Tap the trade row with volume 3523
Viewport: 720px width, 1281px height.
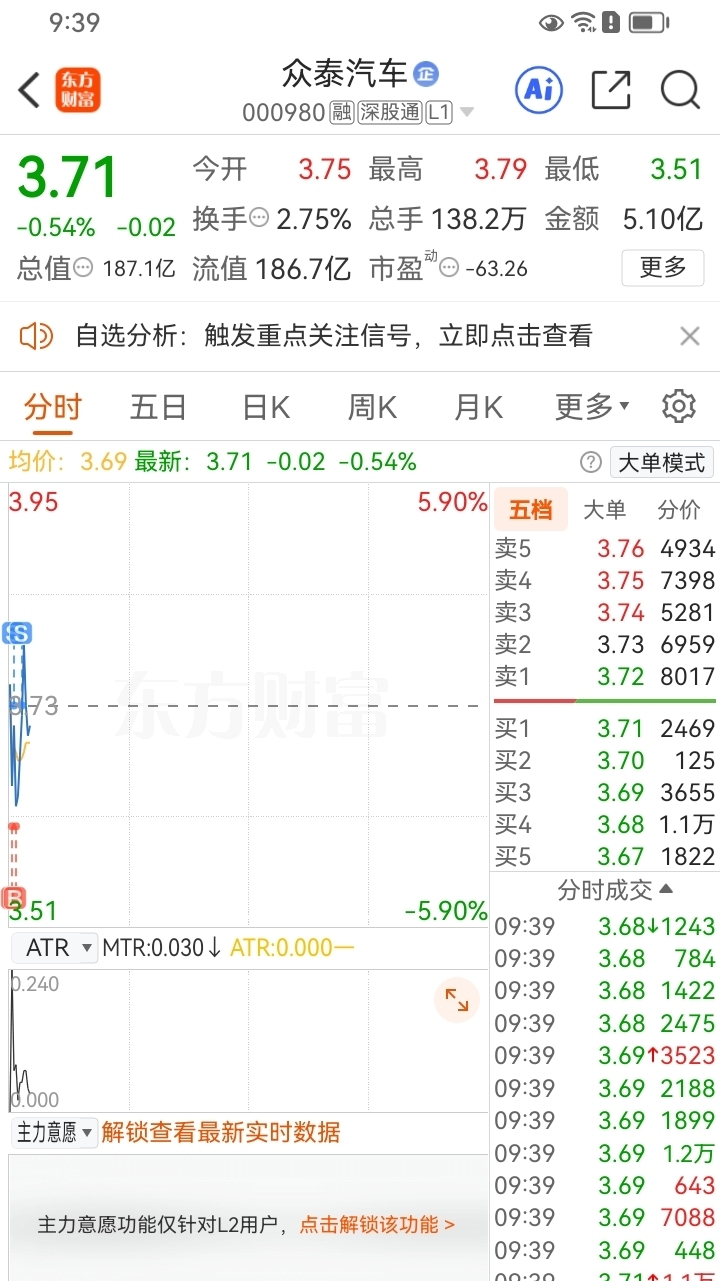(605, 1055)
